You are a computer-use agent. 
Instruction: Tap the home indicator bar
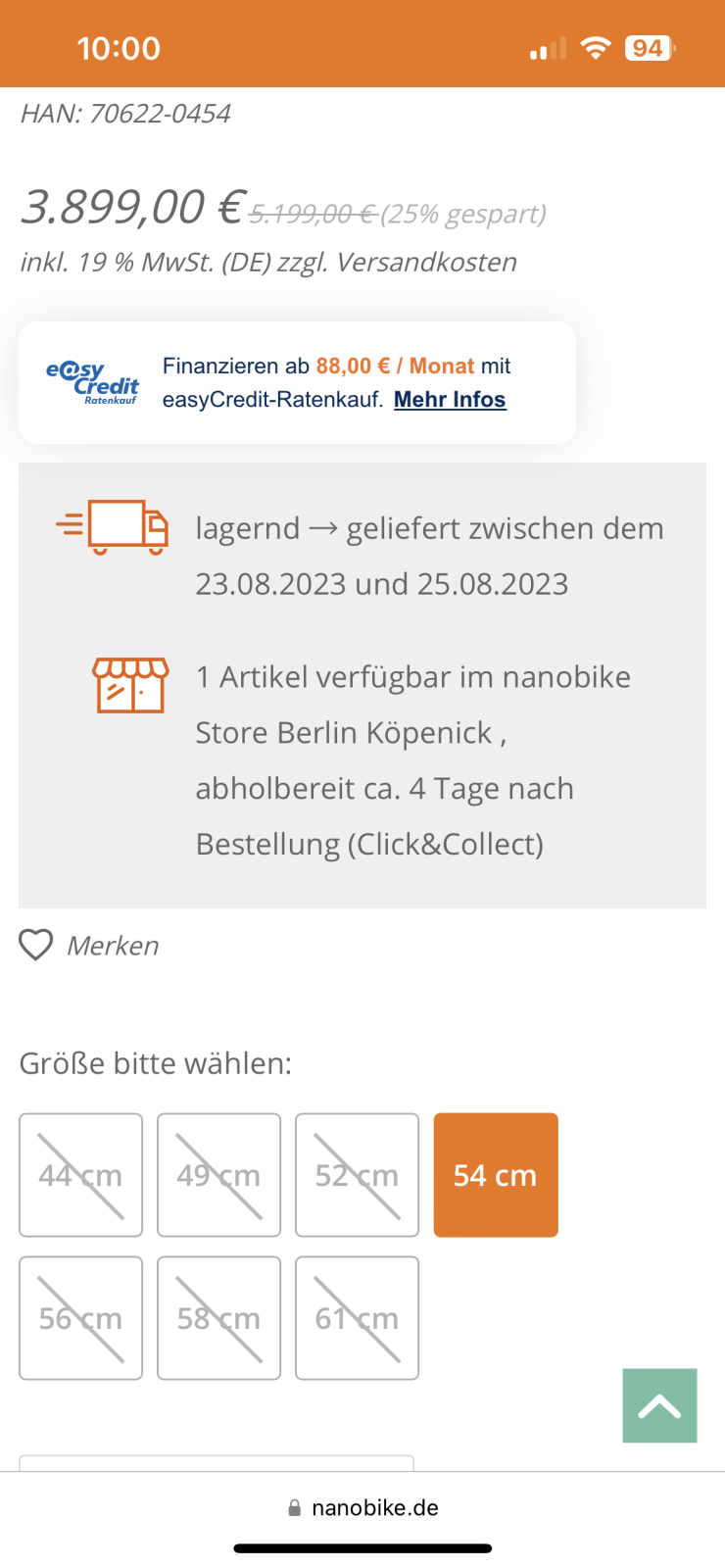click(x=362, y=1548)
